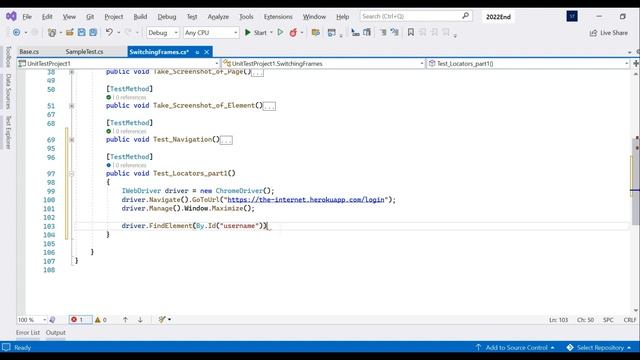Open the File menu
Image resolution: width=640 pixels, height=360 pixels.
coord(27,17)
